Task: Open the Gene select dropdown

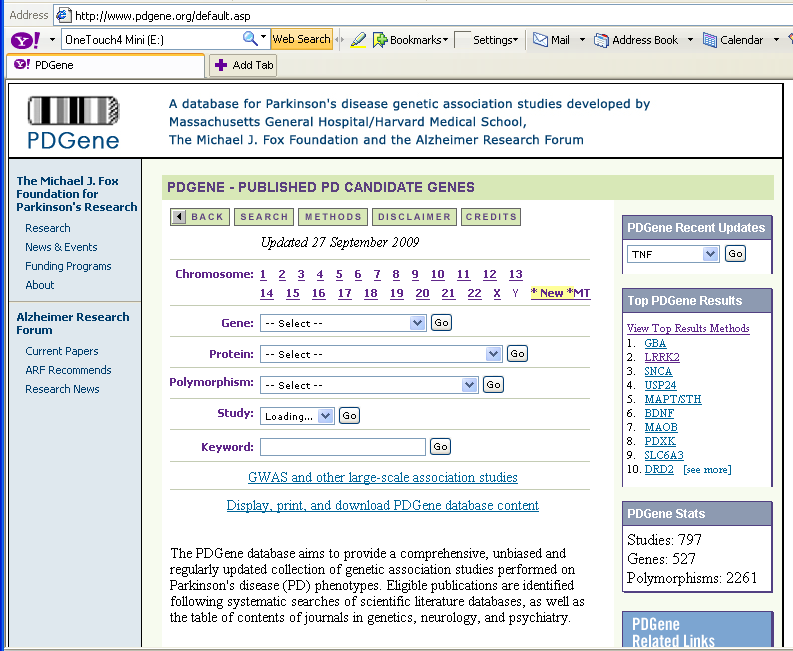Action: click(x=343, y=323)
